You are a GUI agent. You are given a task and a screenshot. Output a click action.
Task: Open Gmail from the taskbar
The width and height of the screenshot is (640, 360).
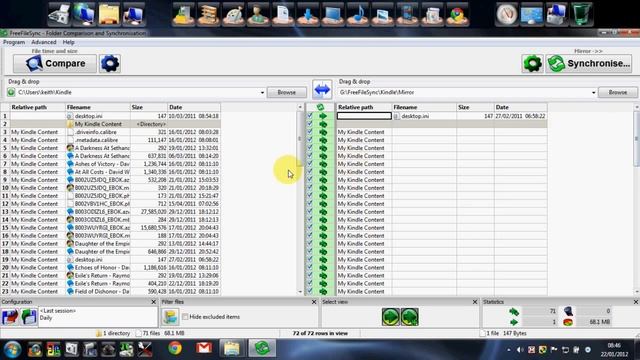coord(204,348)
